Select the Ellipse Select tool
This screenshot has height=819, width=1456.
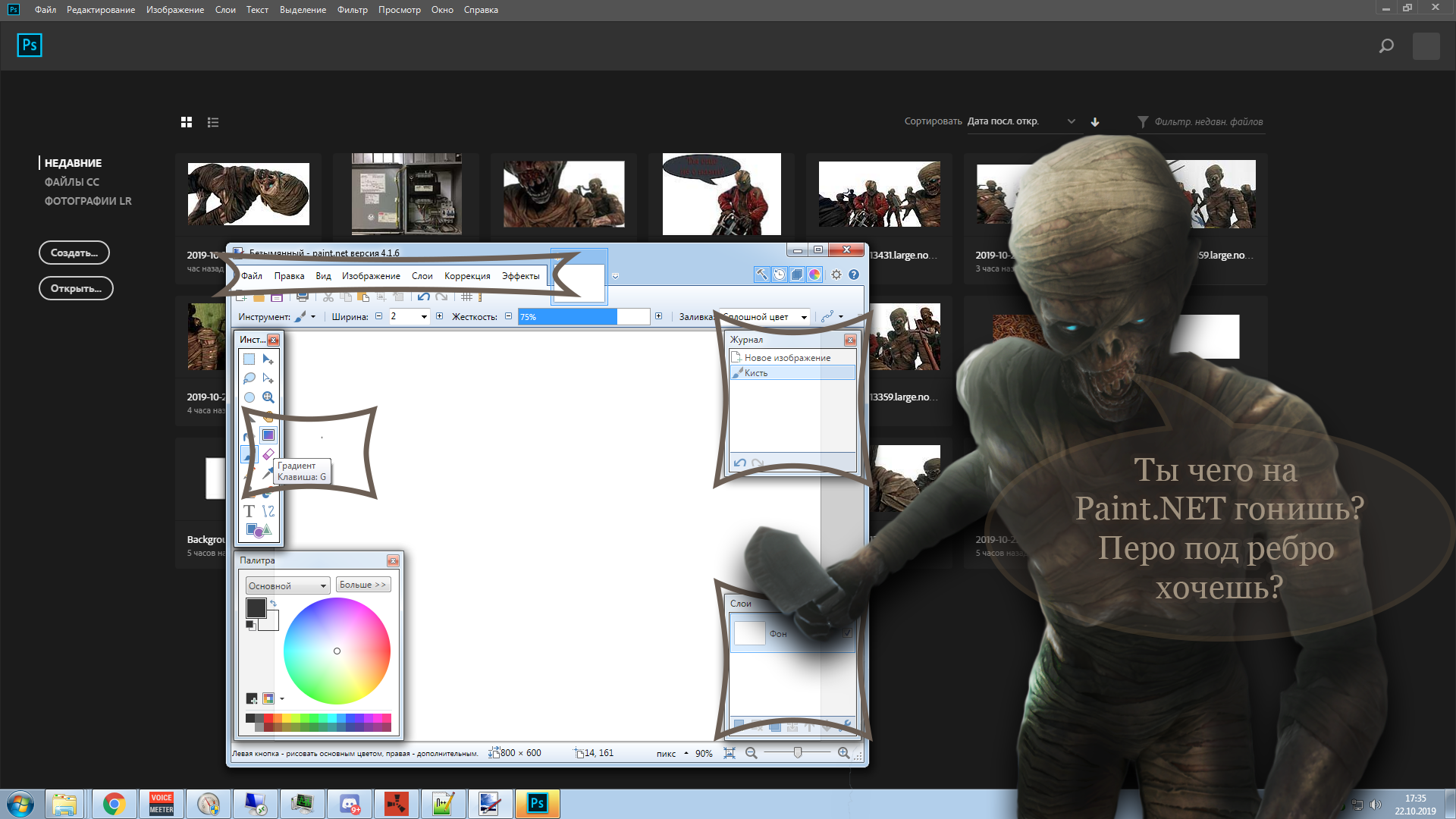coord(249,397)
